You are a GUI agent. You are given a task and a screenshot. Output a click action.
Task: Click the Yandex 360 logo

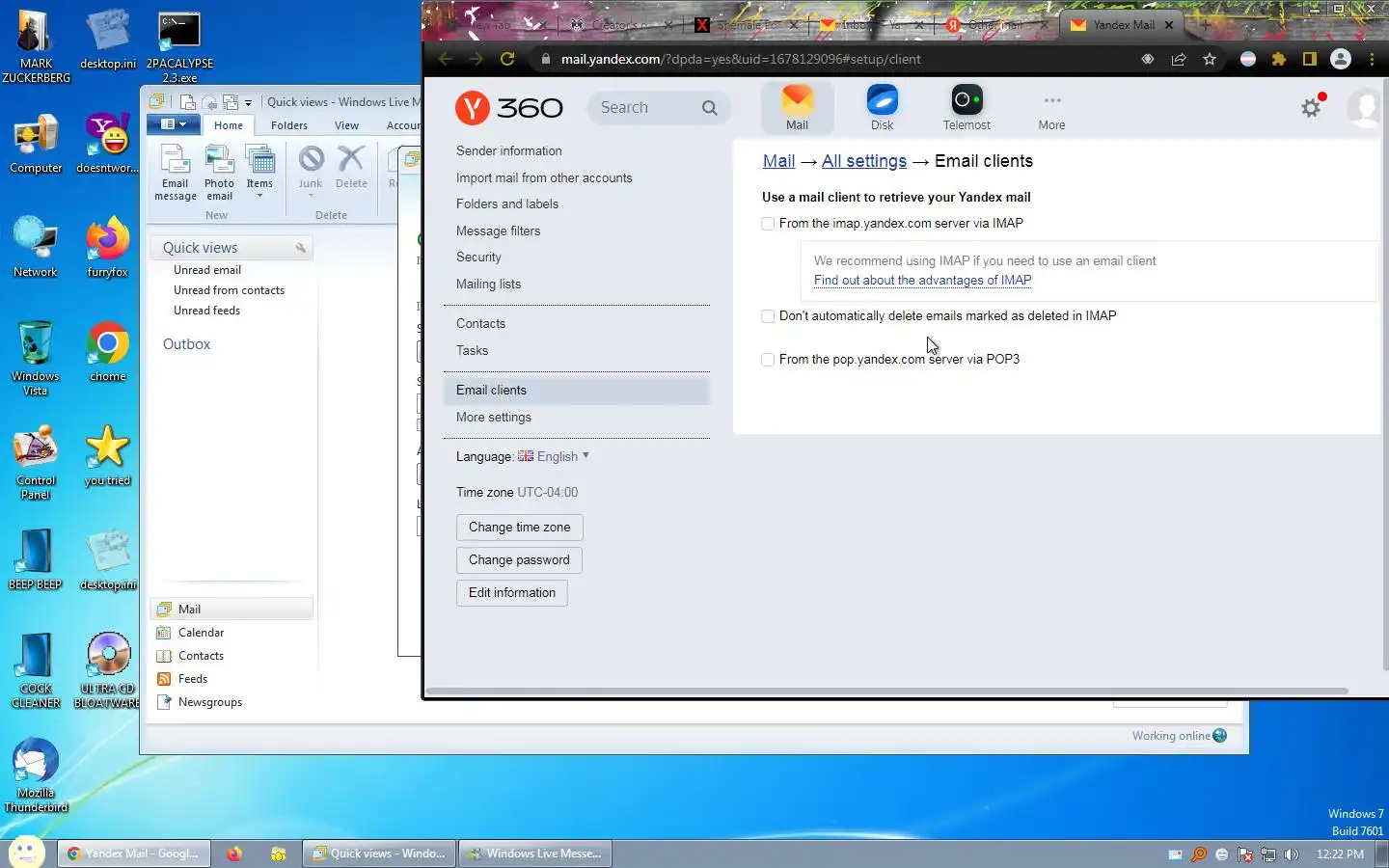[x=509, y=107]
